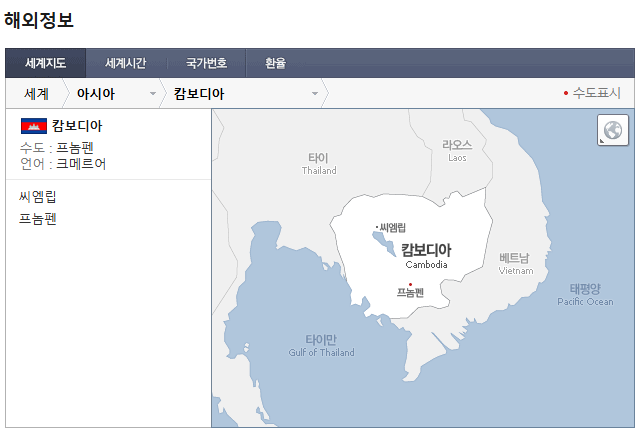
Task: Switch to the 세계시간 tab
Action: point(126,63)
